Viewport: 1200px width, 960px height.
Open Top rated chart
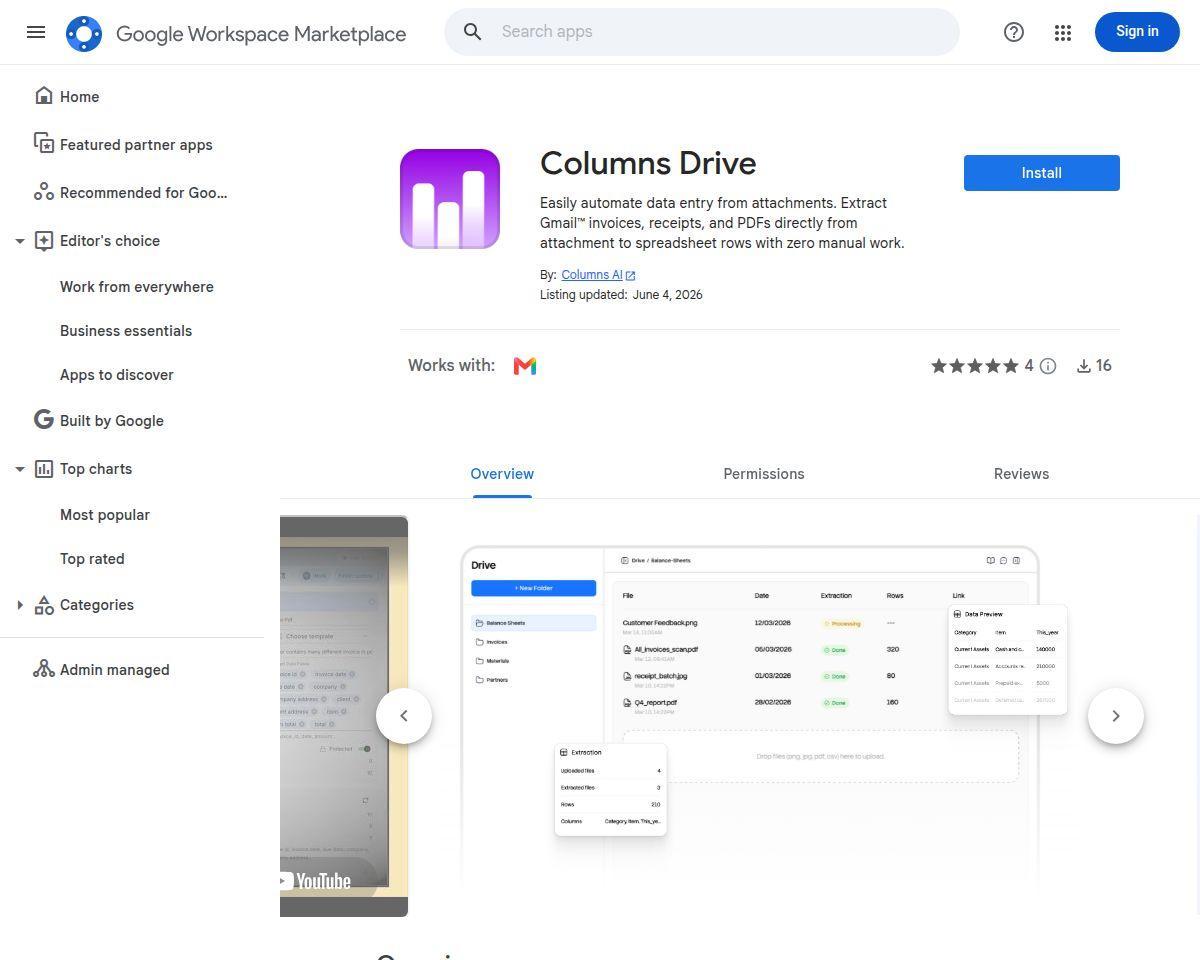[92, 559]
